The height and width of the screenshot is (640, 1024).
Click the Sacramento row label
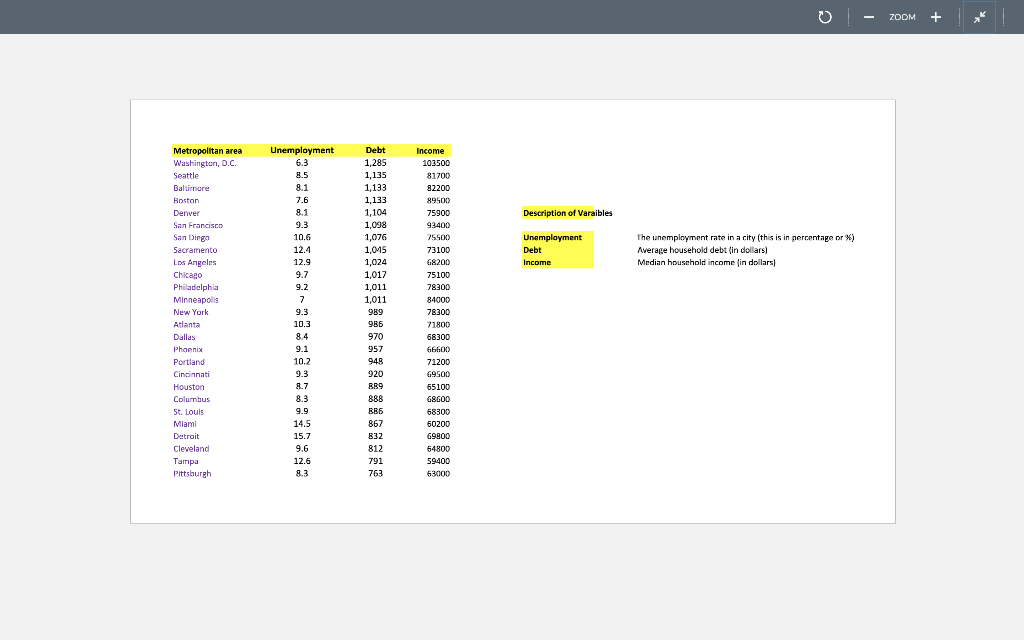point(195,250)
